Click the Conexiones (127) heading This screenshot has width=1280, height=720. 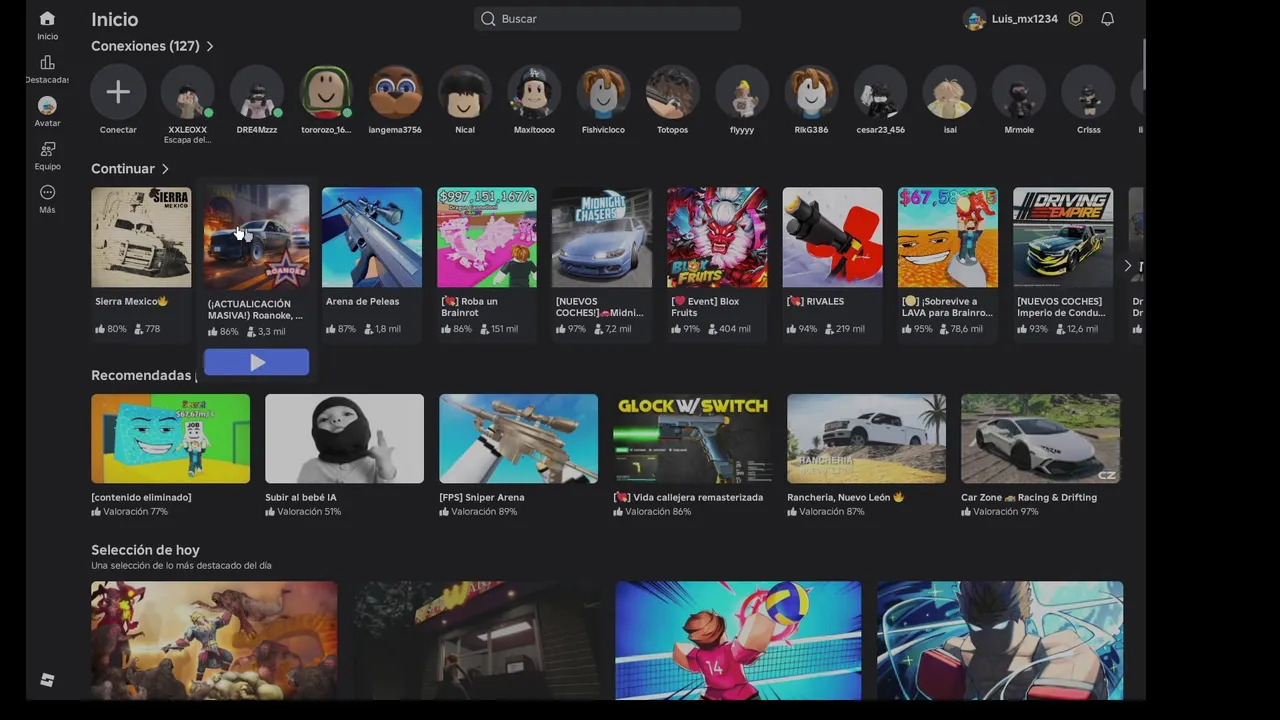point(145,46)
